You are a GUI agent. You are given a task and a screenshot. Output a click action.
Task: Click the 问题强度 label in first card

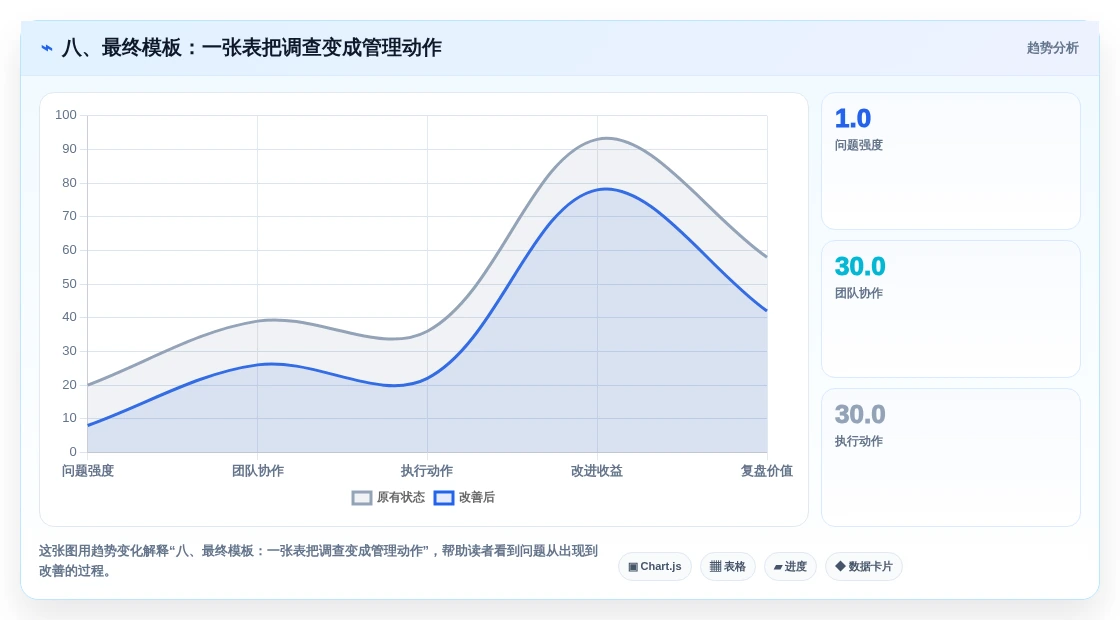(859, 145)
